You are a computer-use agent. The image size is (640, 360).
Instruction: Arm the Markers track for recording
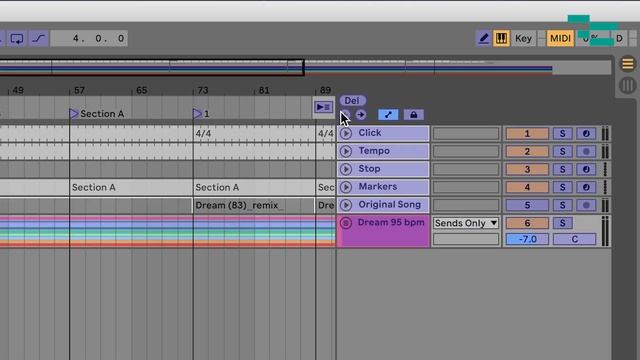coord(586,187)
